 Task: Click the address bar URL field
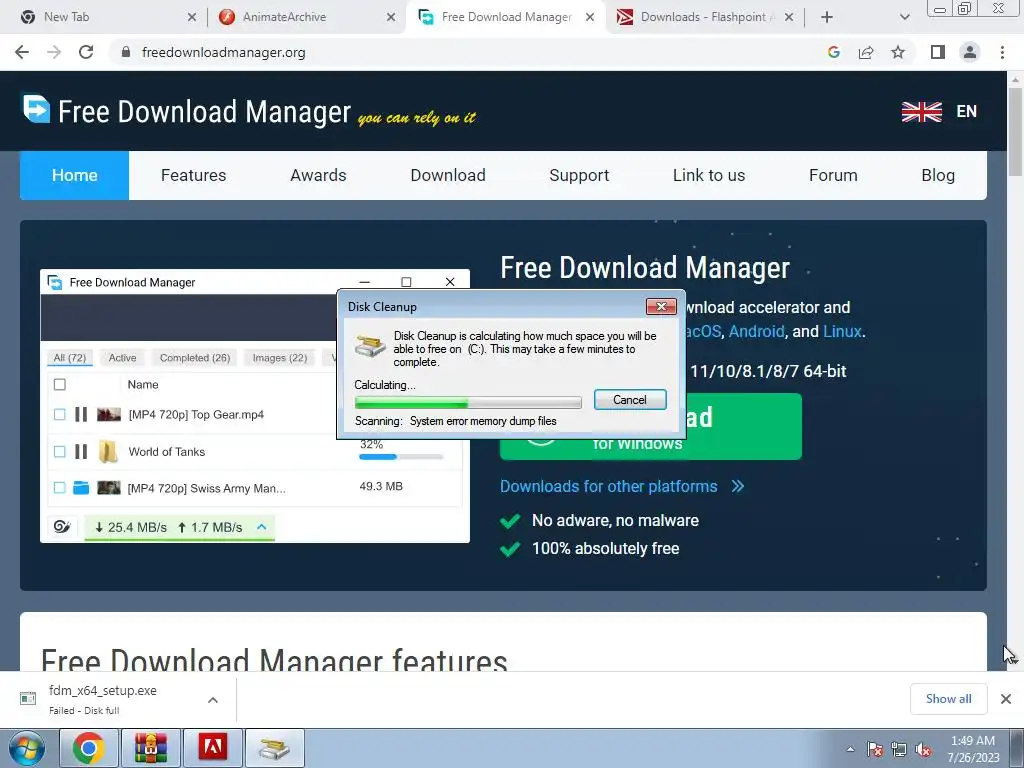point(470,52)
